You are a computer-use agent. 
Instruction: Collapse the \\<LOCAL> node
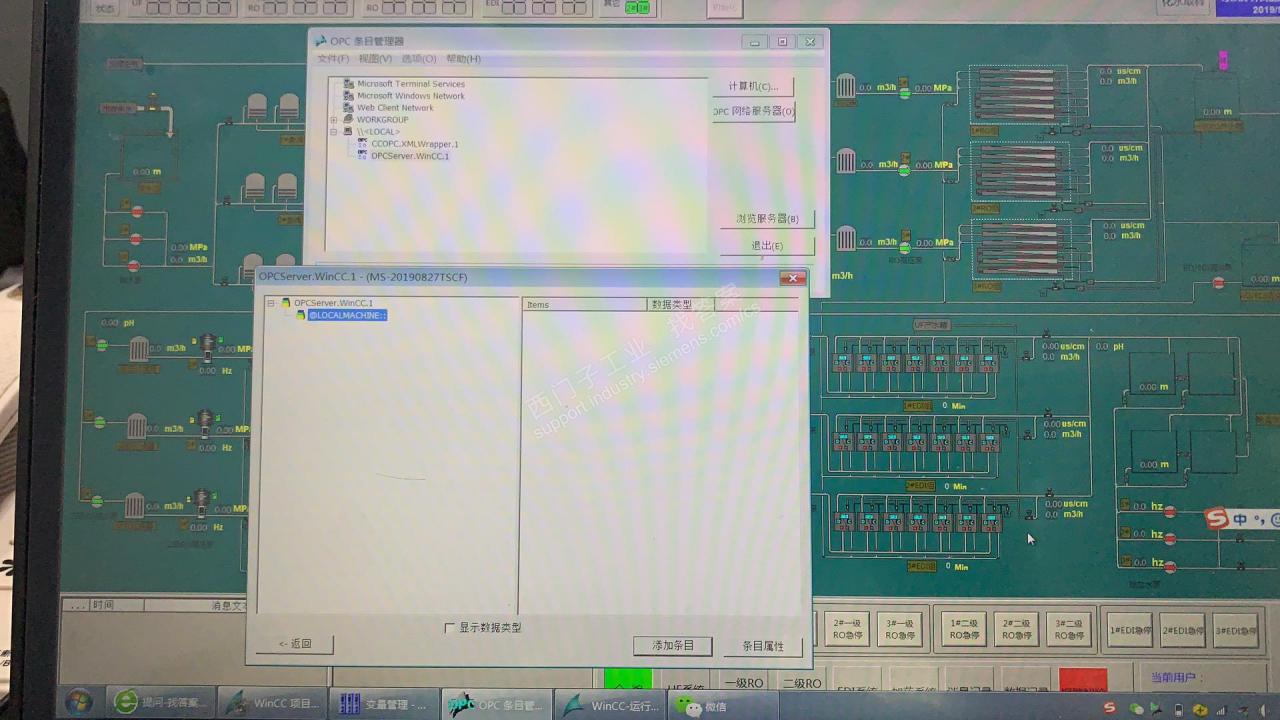(334, 132)
